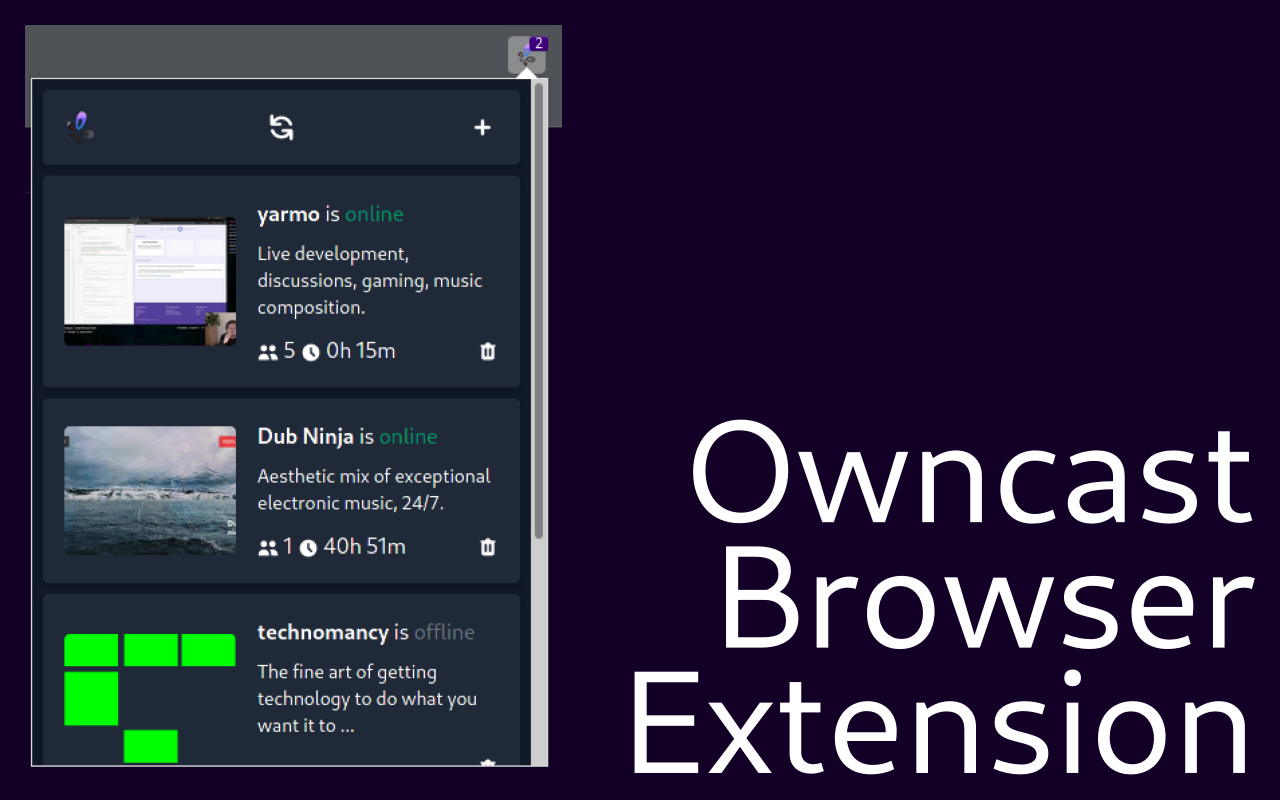Image resolution: width=1280 pixels, height=800 pixels.
Task: Delete the technomancy stream entry
Action: coord(487,764)
